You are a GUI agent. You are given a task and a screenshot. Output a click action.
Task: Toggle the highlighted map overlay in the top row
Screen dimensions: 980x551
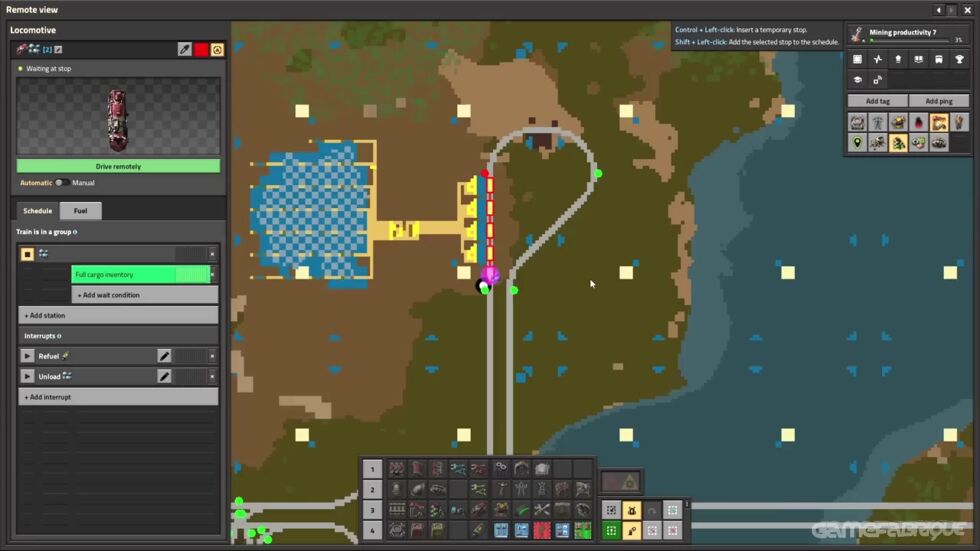[939, 122]
